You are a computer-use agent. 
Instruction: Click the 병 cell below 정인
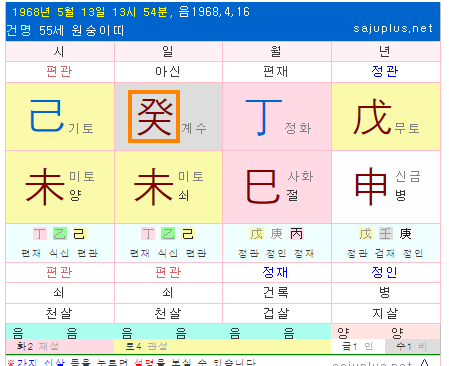click(x=385, y=292)
